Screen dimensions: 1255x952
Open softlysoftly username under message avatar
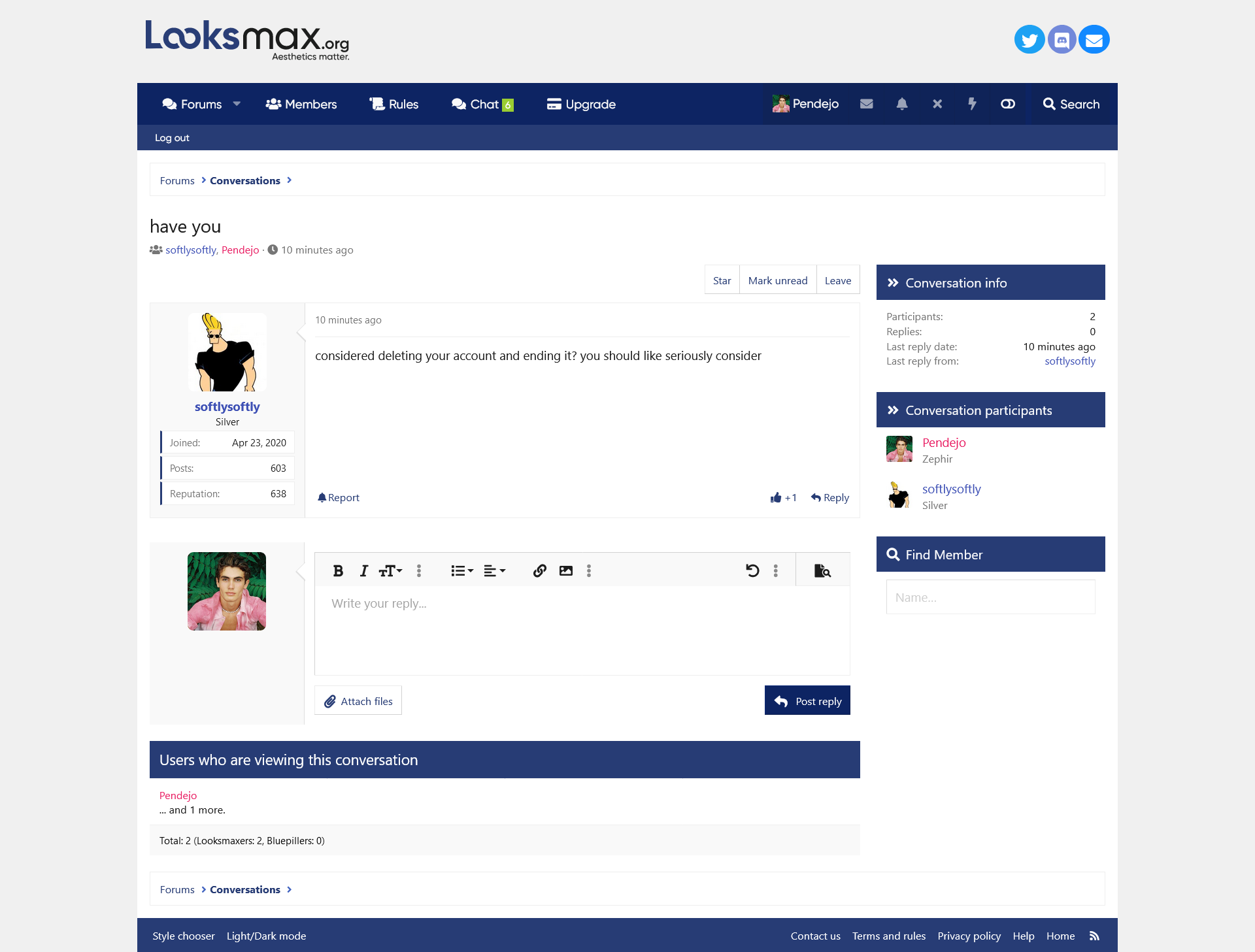pyautogui.click(x=227, y=406)
